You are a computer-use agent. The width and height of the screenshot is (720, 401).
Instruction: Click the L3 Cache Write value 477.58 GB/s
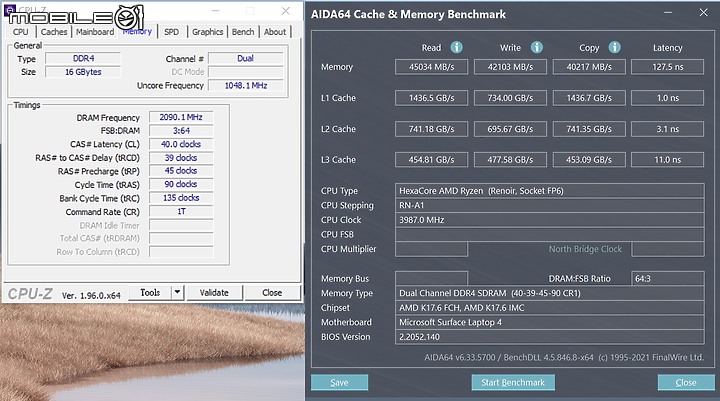pos(510,160)
